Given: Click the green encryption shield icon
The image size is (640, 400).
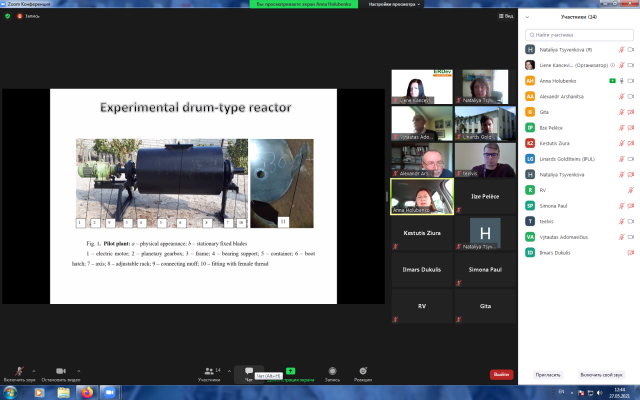Looking at the screenshot, I should (x=8, y=16).
